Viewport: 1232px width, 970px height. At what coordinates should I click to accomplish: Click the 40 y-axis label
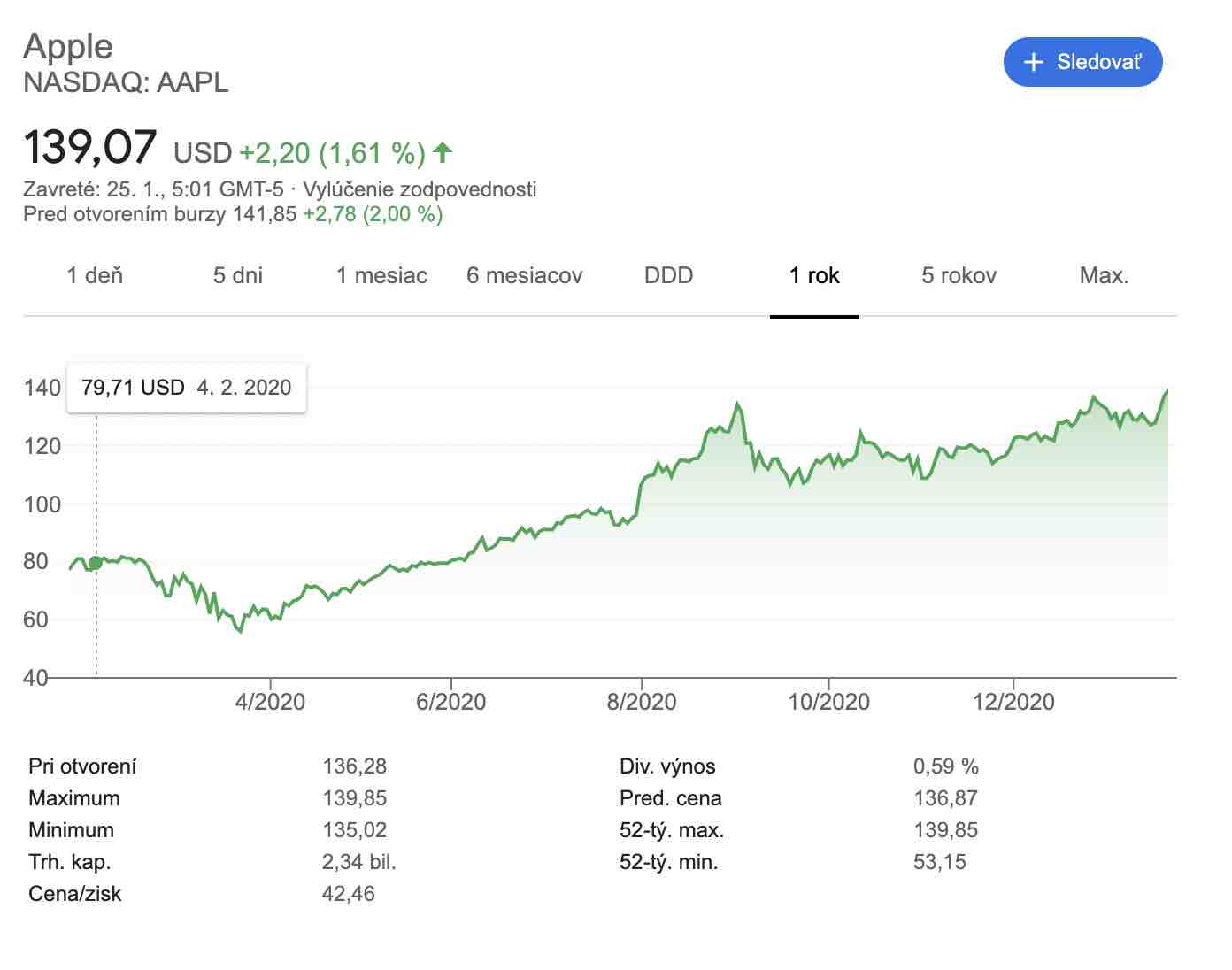[x=35, y=678]
